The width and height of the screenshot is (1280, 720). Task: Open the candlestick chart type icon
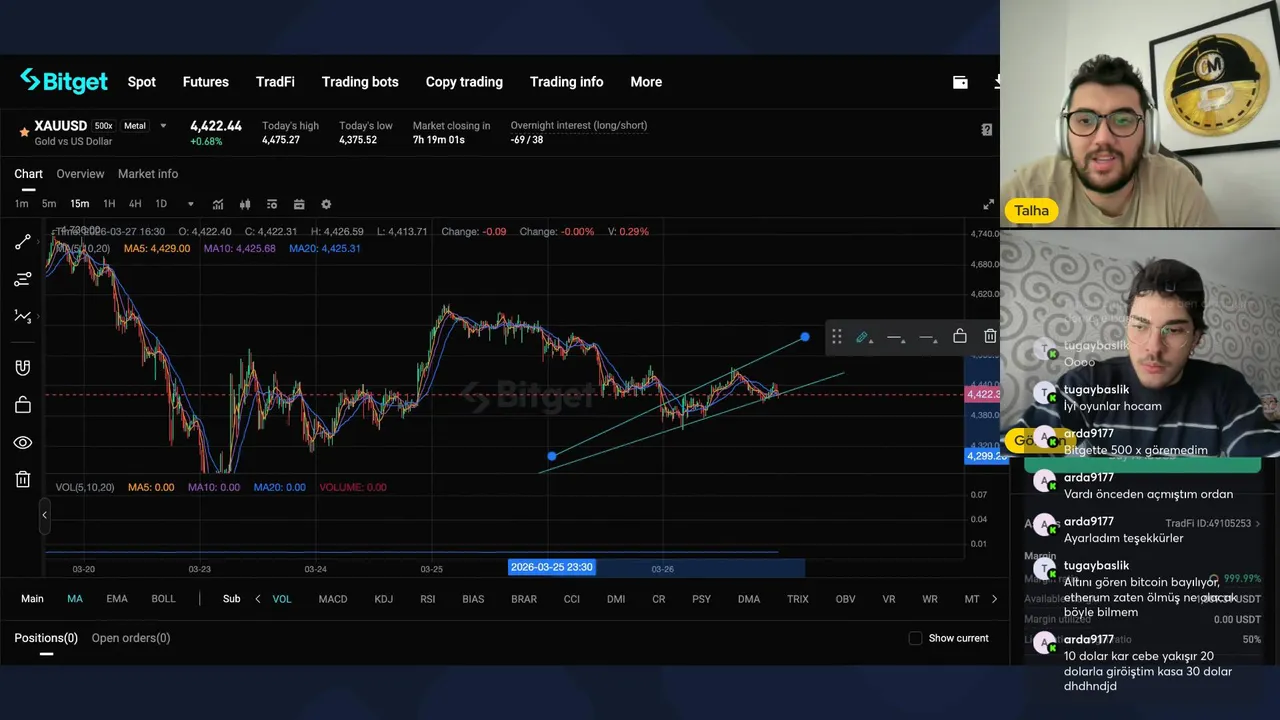[x=245, y=204]
